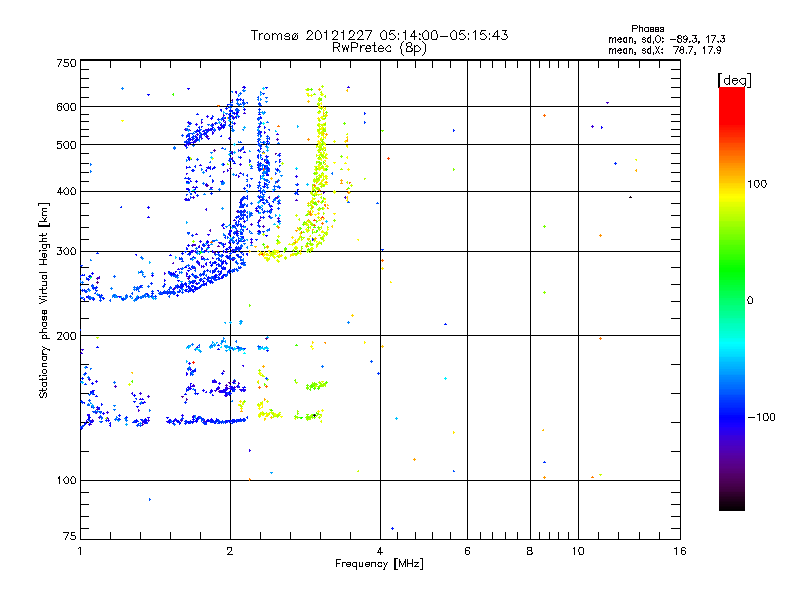Click y-axis tick label '750'
This screenshot has width=800, height=600.
tap(67, 63)
